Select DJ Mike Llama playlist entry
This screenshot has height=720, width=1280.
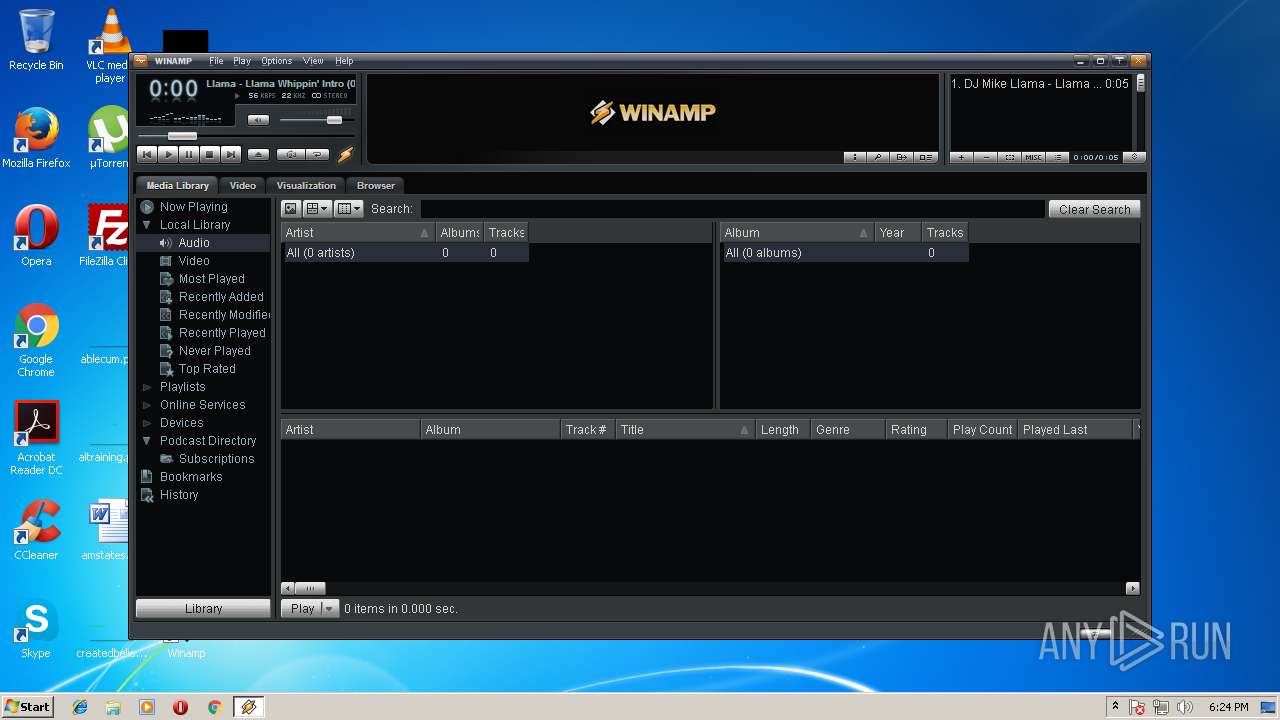pyautogui.click(x=1040, y=84)
